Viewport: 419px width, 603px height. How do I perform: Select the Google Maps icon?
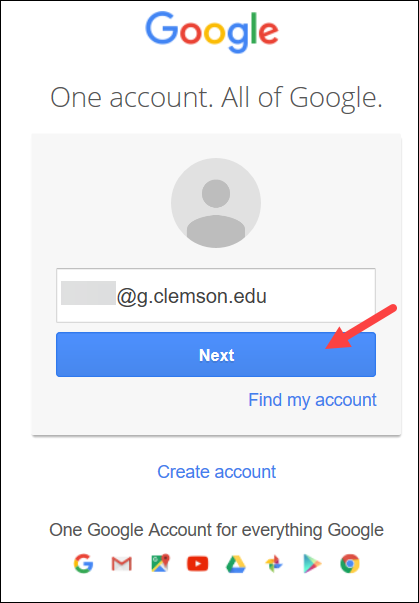(x=160, y=564)
